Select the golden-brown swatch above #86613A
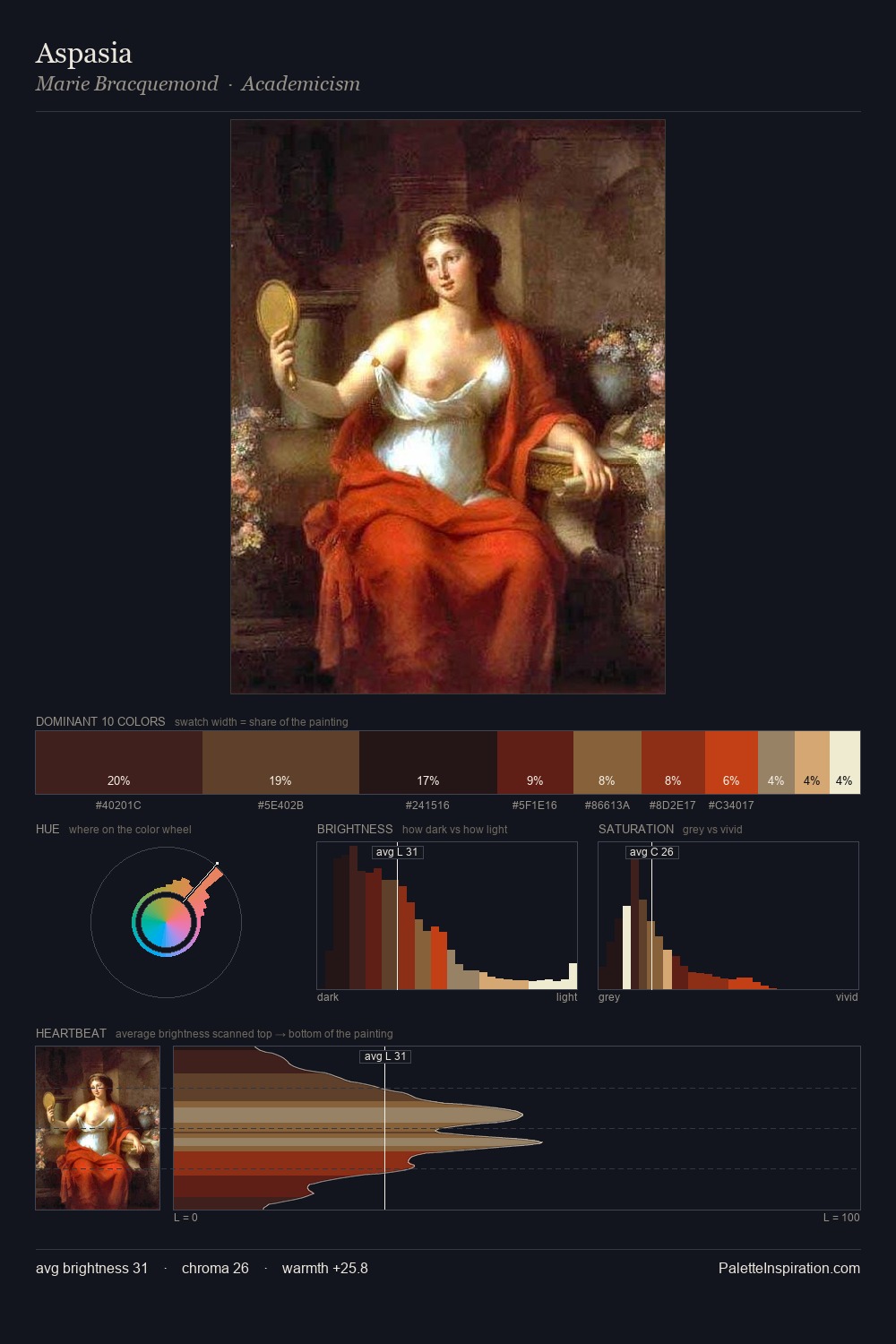The height and width of the screenshot is (1344, 896). 607,762
